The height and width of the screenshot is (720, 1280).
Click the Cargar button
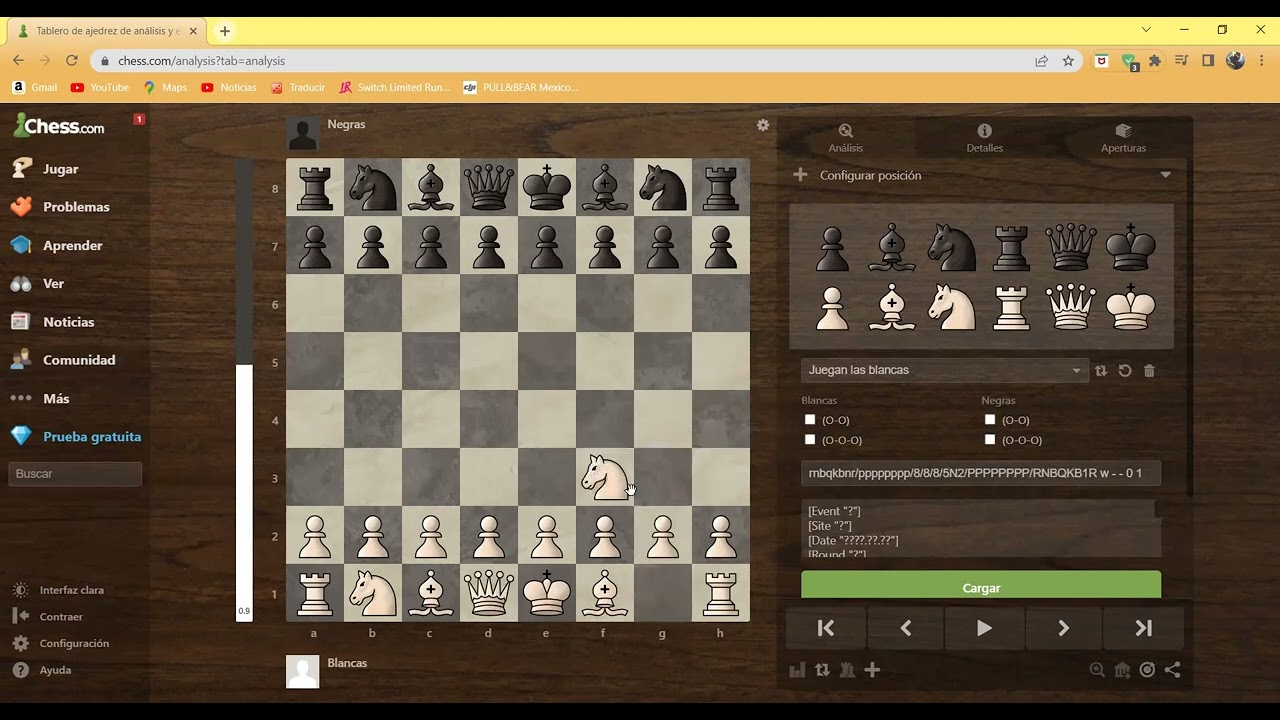tap(981, 586)
